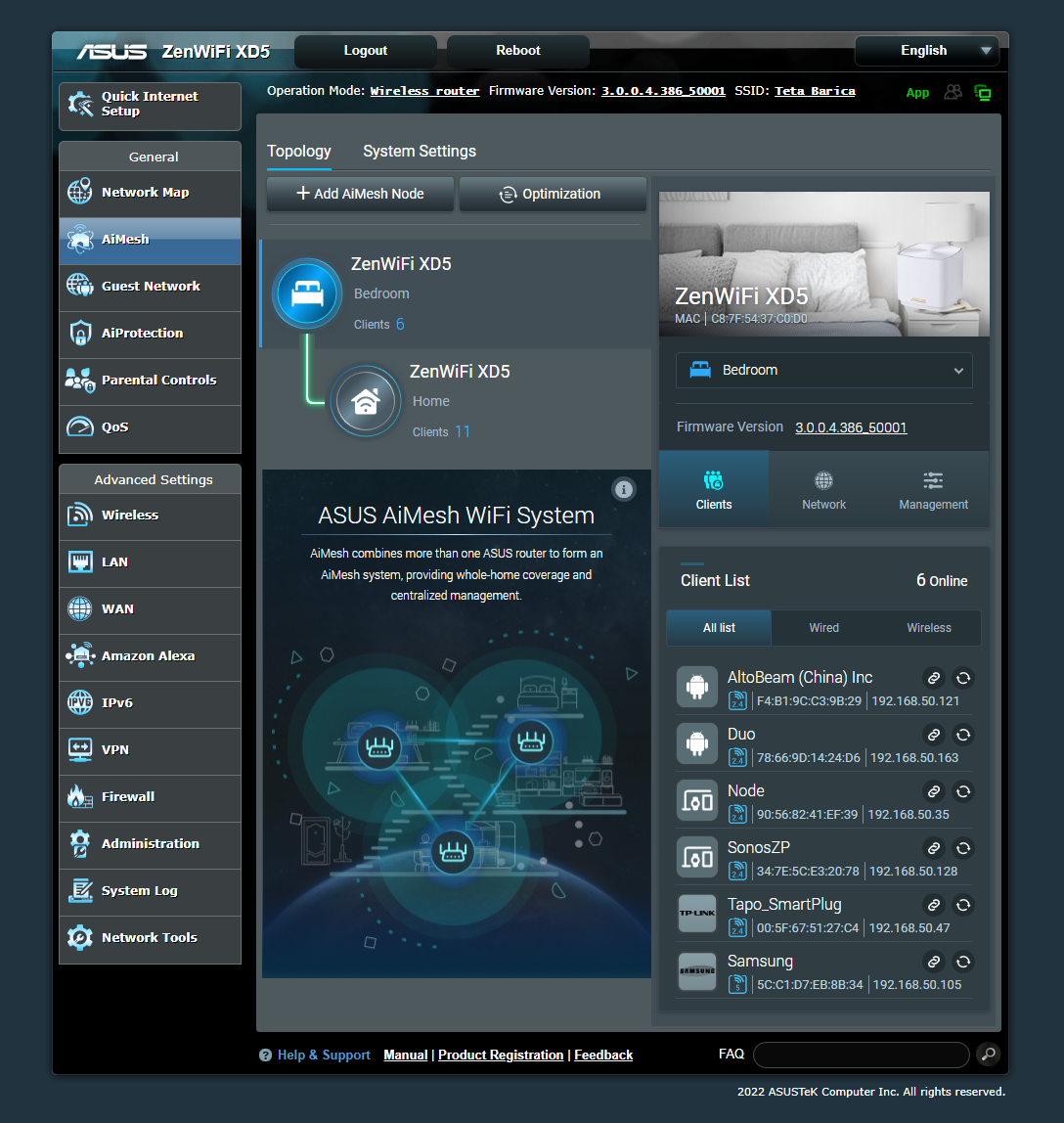Select the Bedroom node bed icon

tap(307, 293)
